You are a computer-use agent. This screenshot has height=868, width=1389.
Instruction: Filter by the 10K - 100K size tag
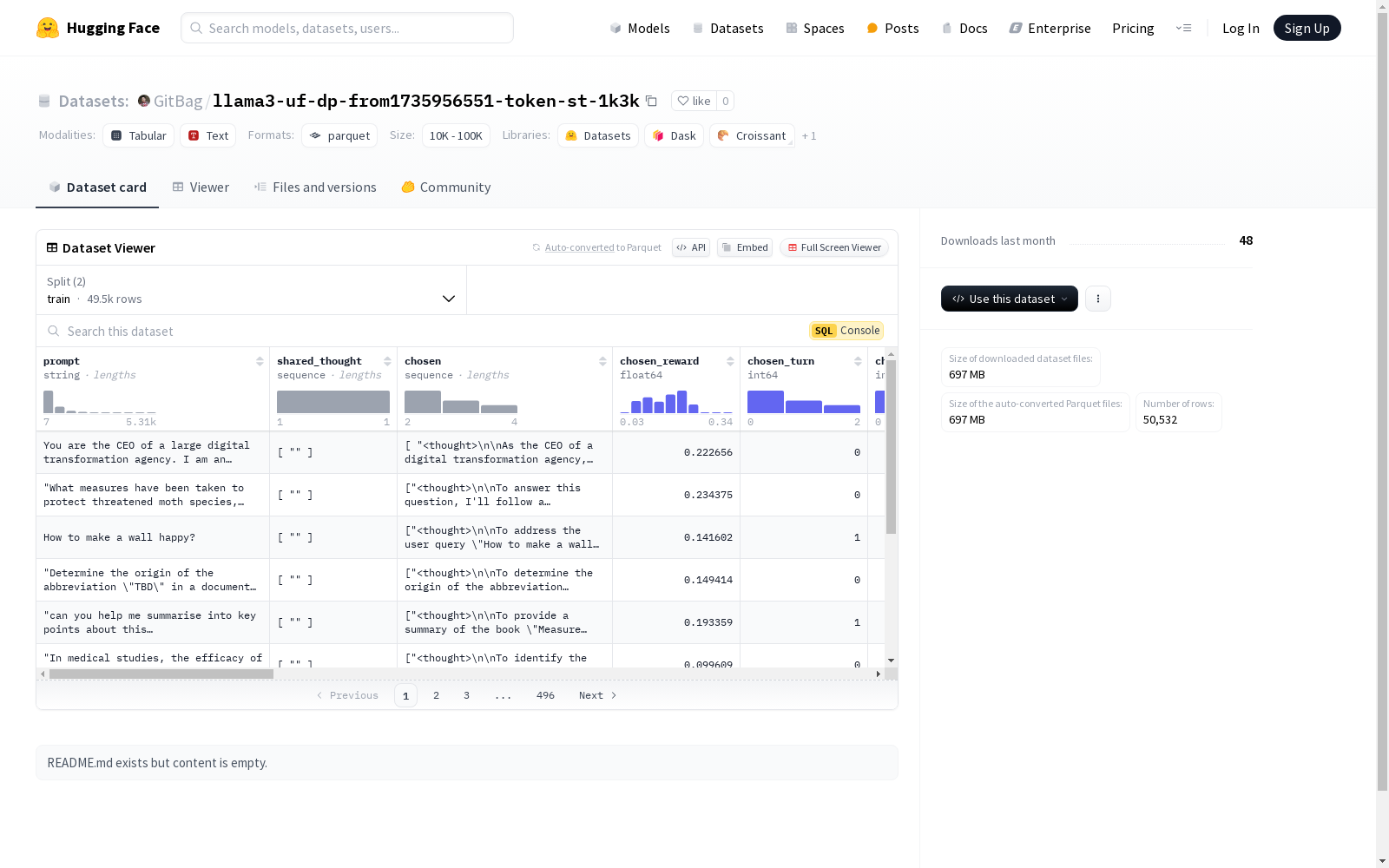point(456,135)
